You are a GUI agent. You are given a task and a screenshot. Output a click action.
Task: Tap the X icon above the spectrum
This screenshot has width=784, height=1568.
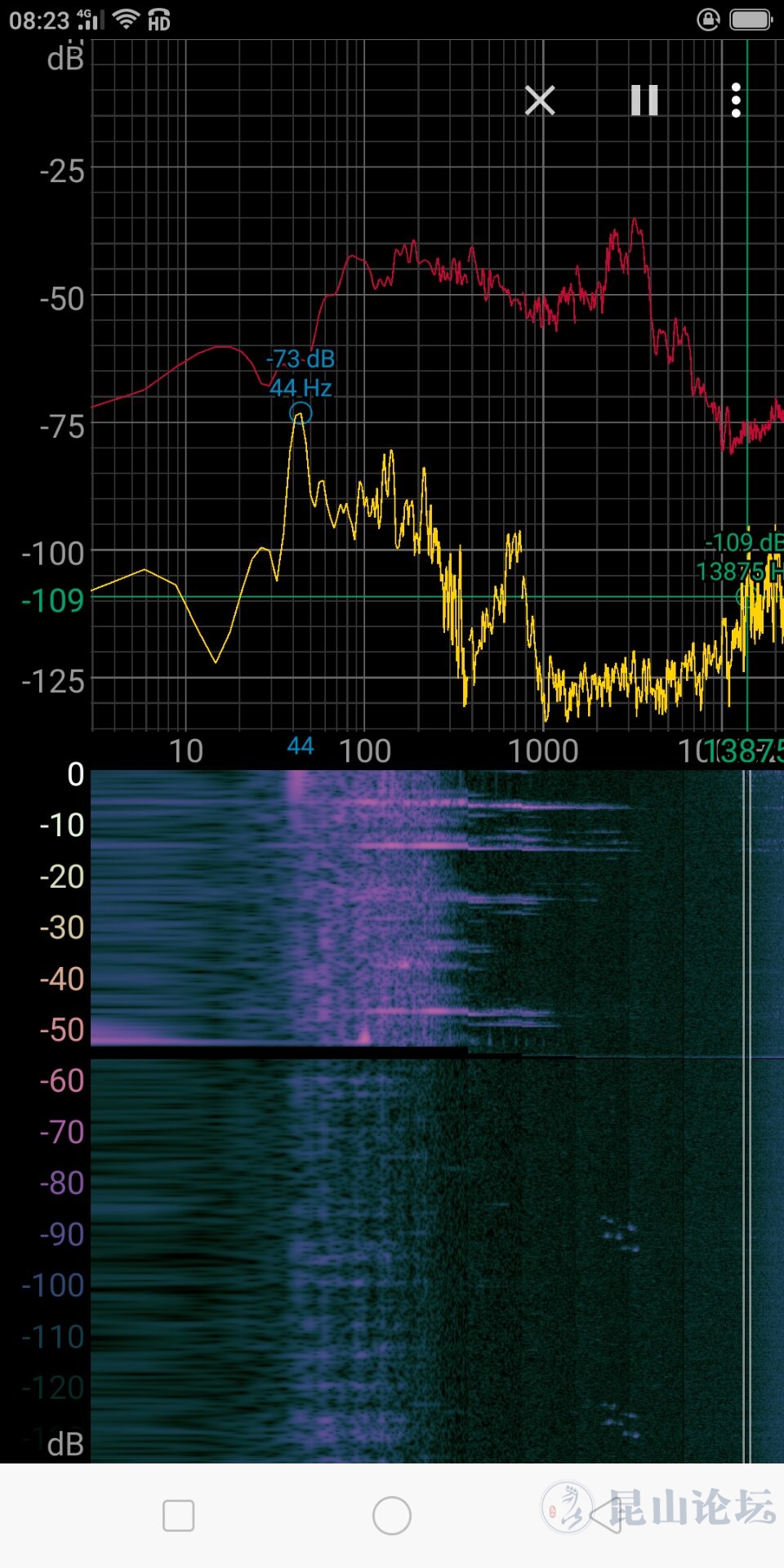pyautogui.click(x=540, y=100)
